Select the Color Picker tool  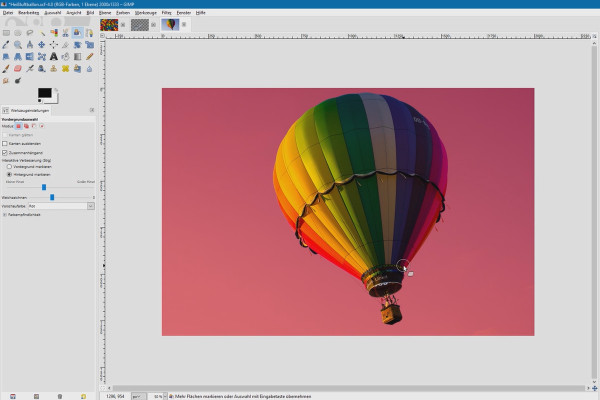click(6, 45)
